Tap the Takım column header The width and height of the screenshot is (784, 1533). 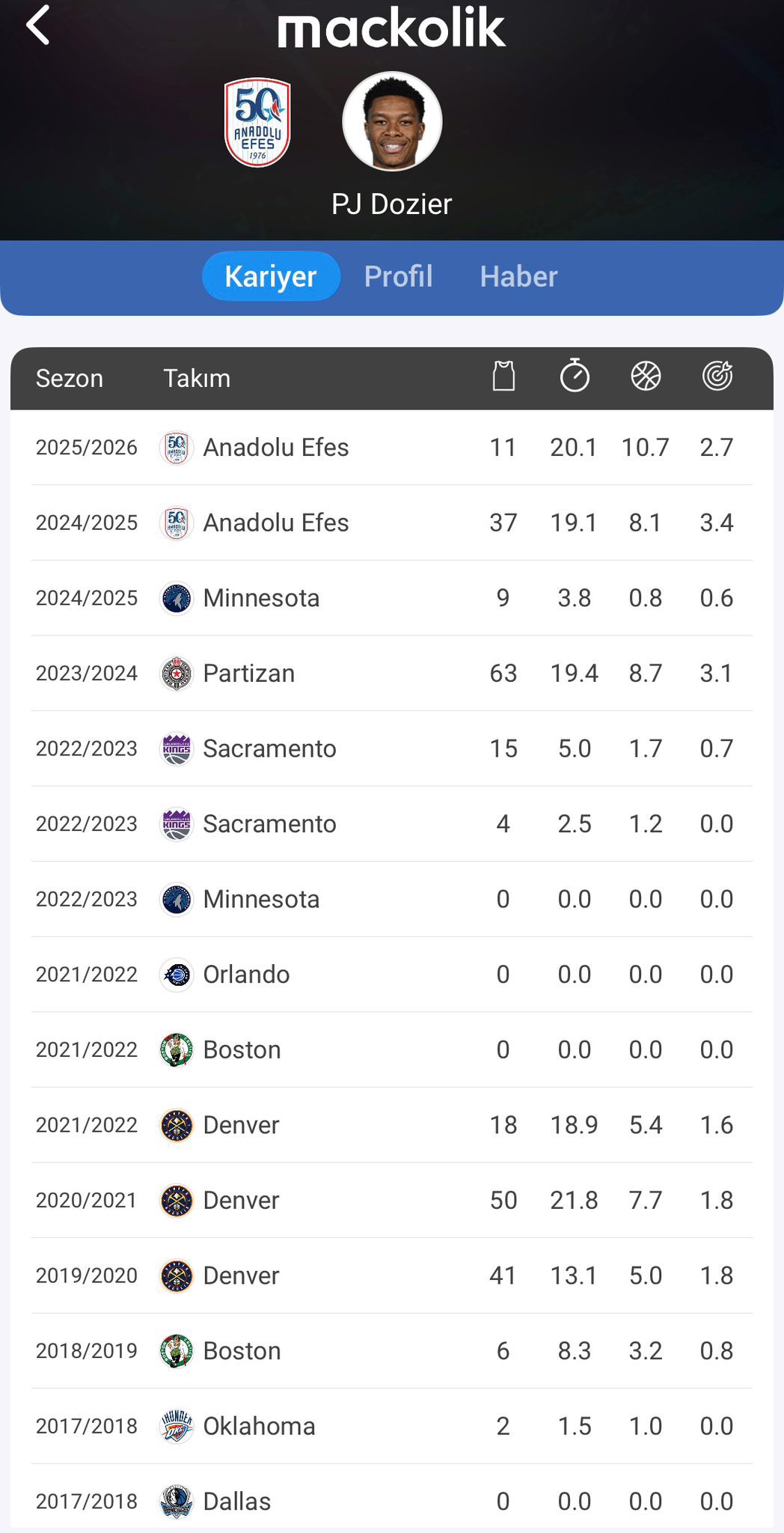pos(197,378)
